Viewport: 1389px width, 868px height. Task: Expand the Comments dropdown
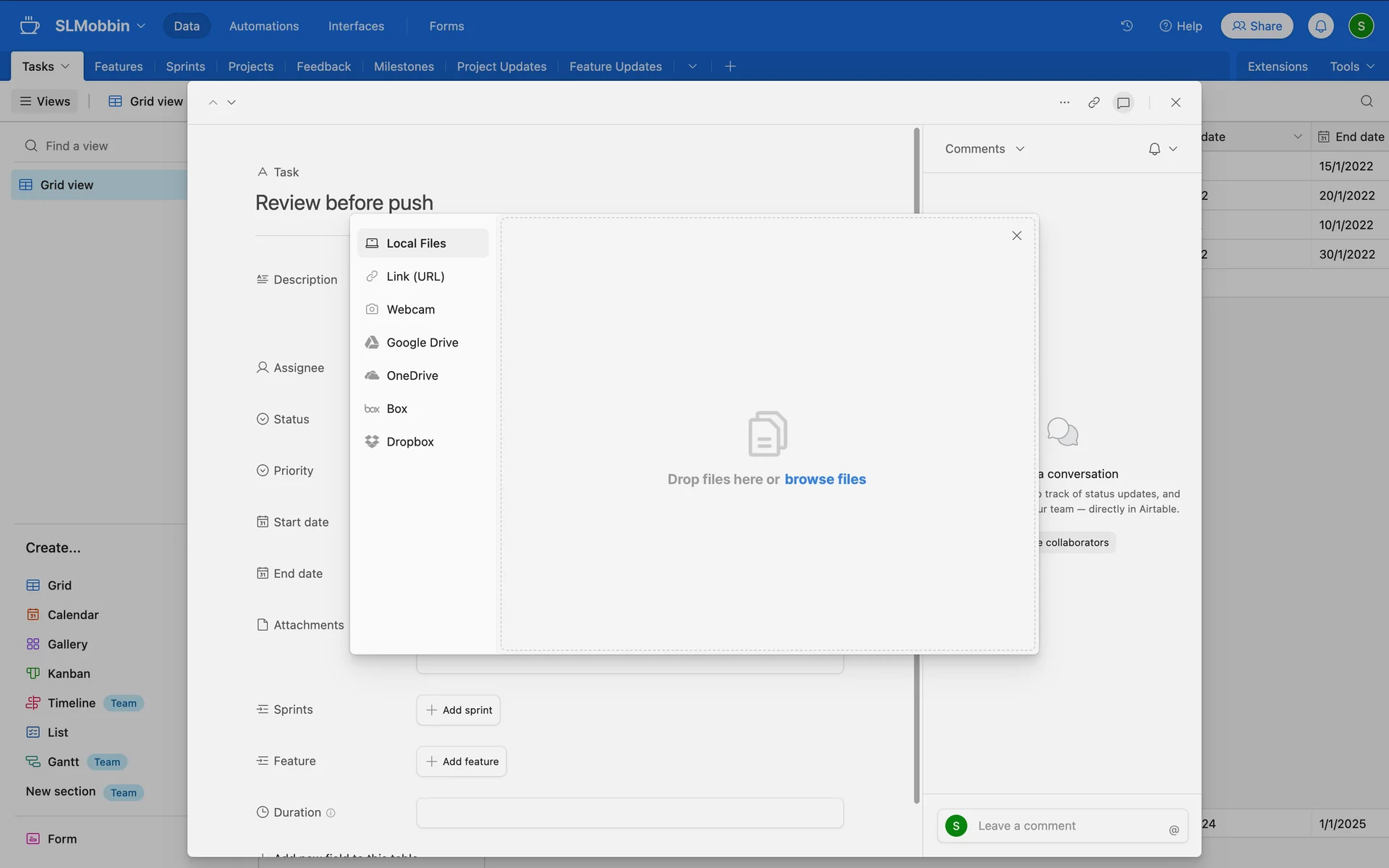tap(984, 148)
